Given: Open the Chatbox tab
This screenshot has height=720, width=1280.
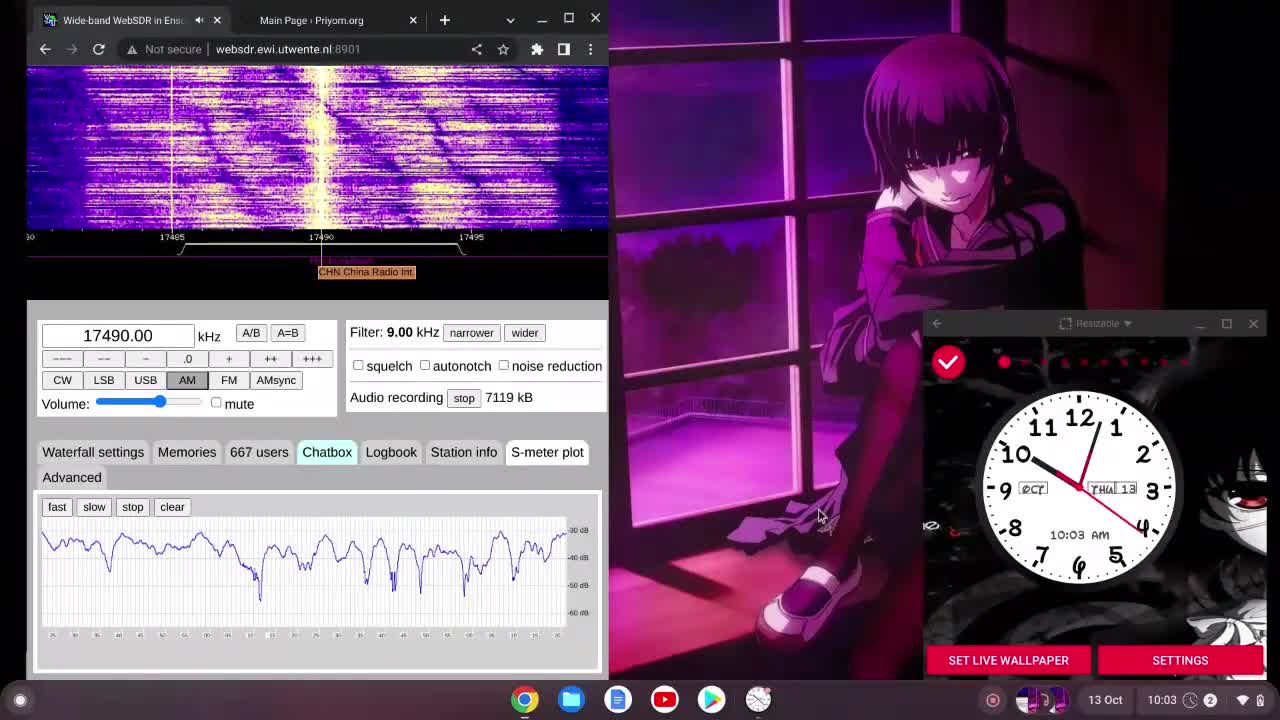Looking at the screenshot, I should pyautogui.click(x=327, y=452).
